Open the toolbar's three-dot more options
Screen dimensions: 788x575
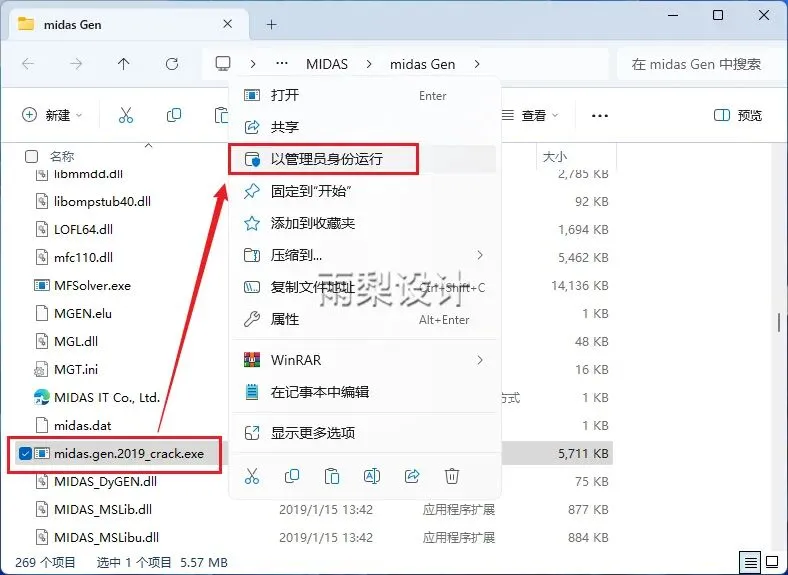(600, 116)
